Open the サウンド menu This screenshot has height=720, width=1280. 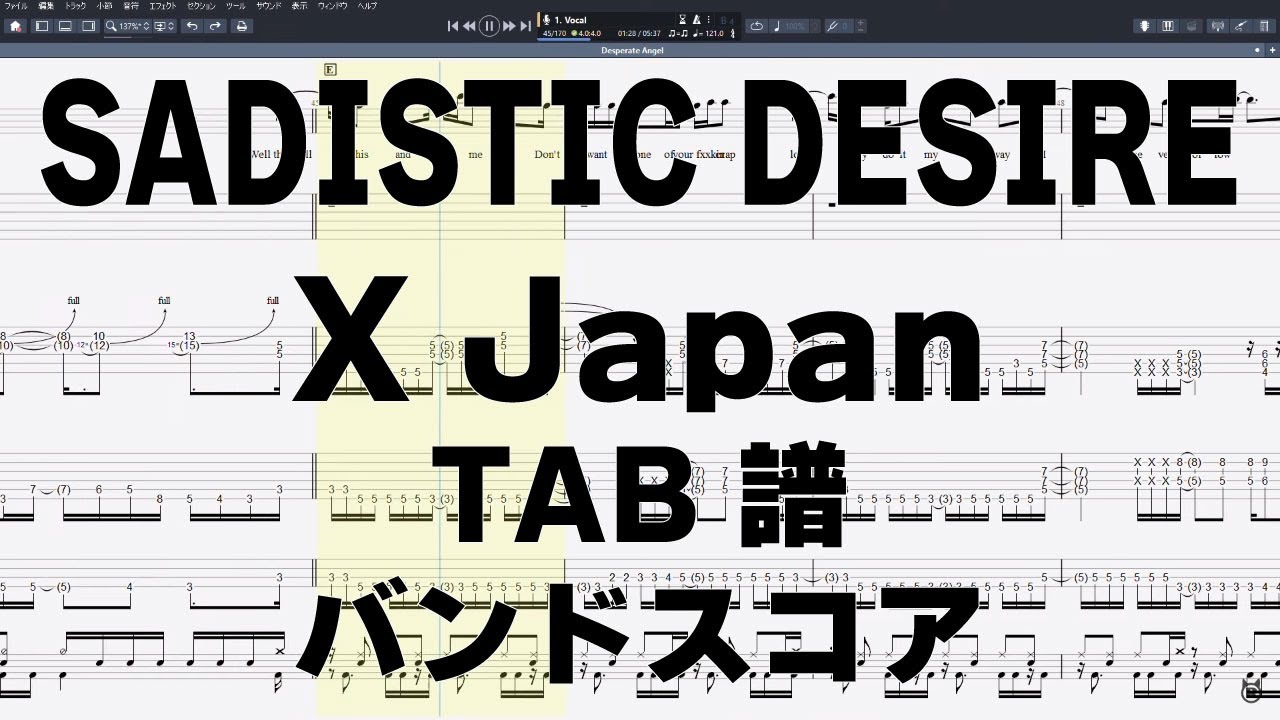(x=269, y=6)
